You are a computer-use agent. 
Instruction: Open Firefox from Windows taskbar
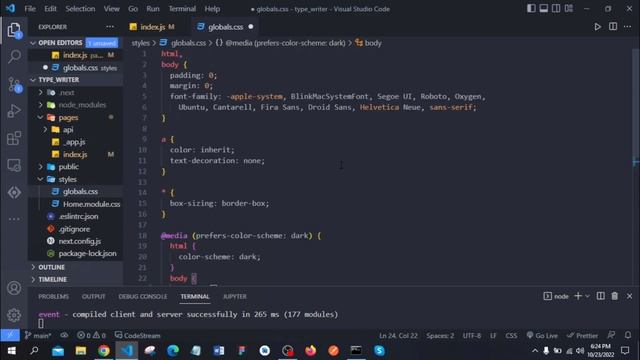(310, 351)
